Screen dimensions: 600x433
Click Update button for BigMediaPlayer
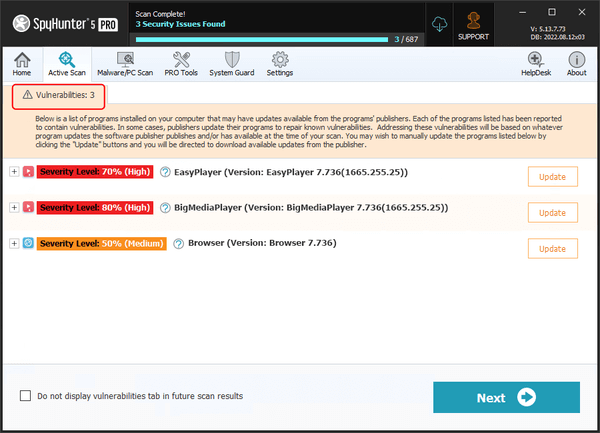click(553, 213)
